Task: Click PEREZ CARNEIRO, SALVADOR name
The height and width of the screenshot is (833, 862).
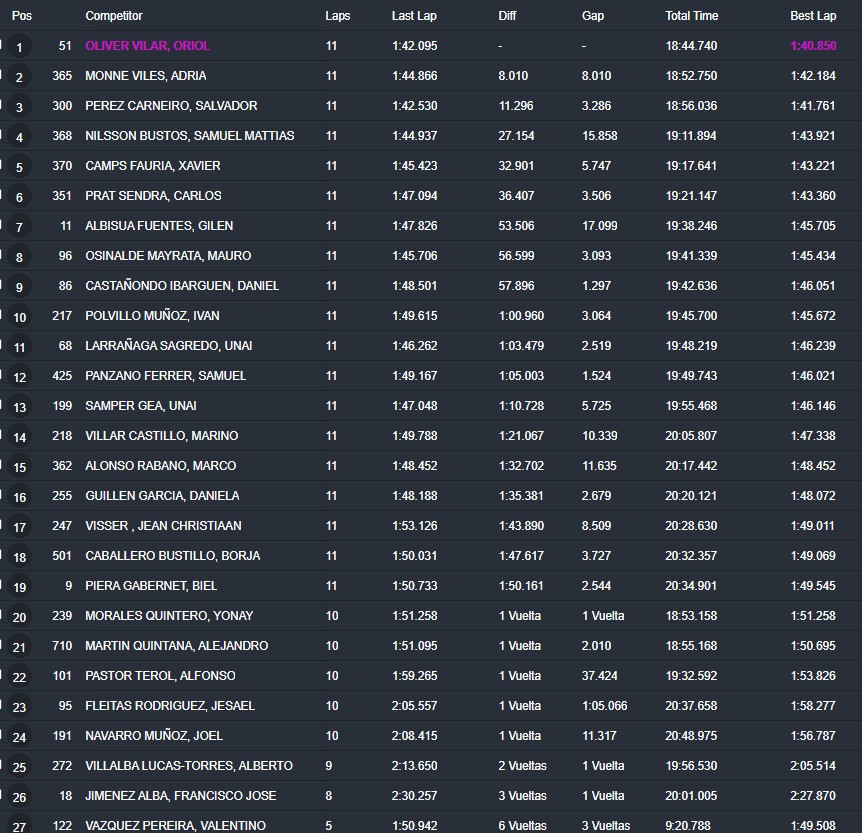Action: click(171, 106)
